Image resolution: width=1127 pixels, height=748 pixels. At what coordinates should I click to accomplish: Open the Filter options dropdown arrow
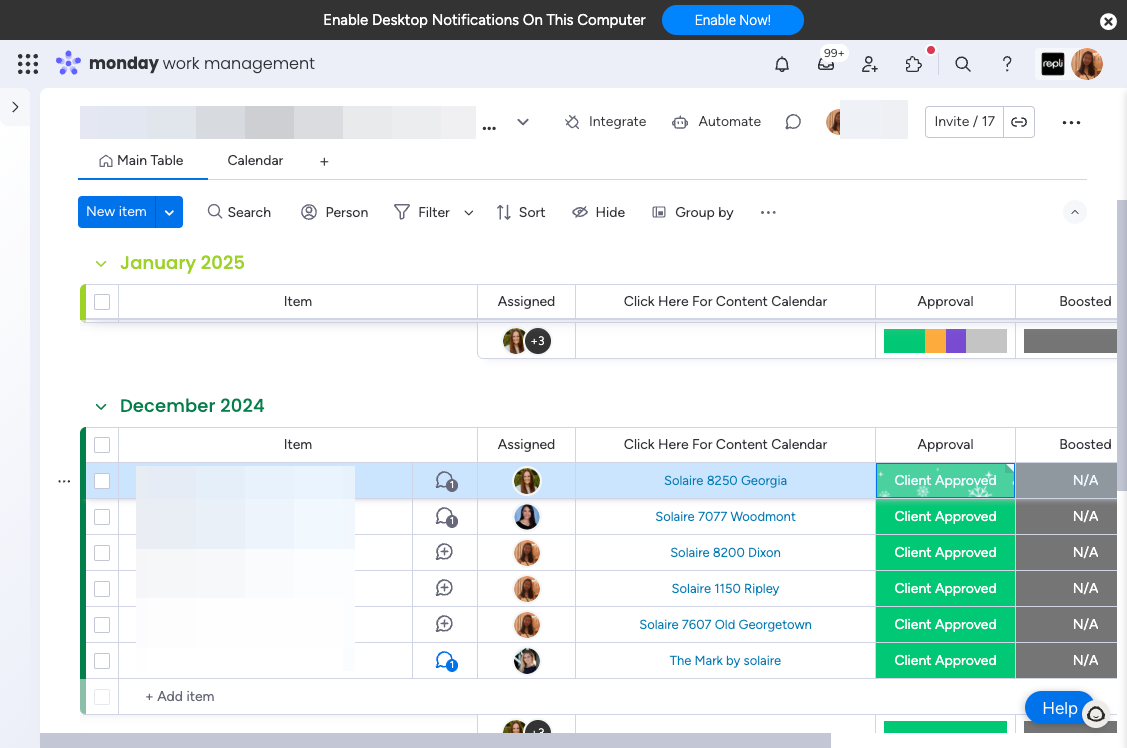(469, 213)
